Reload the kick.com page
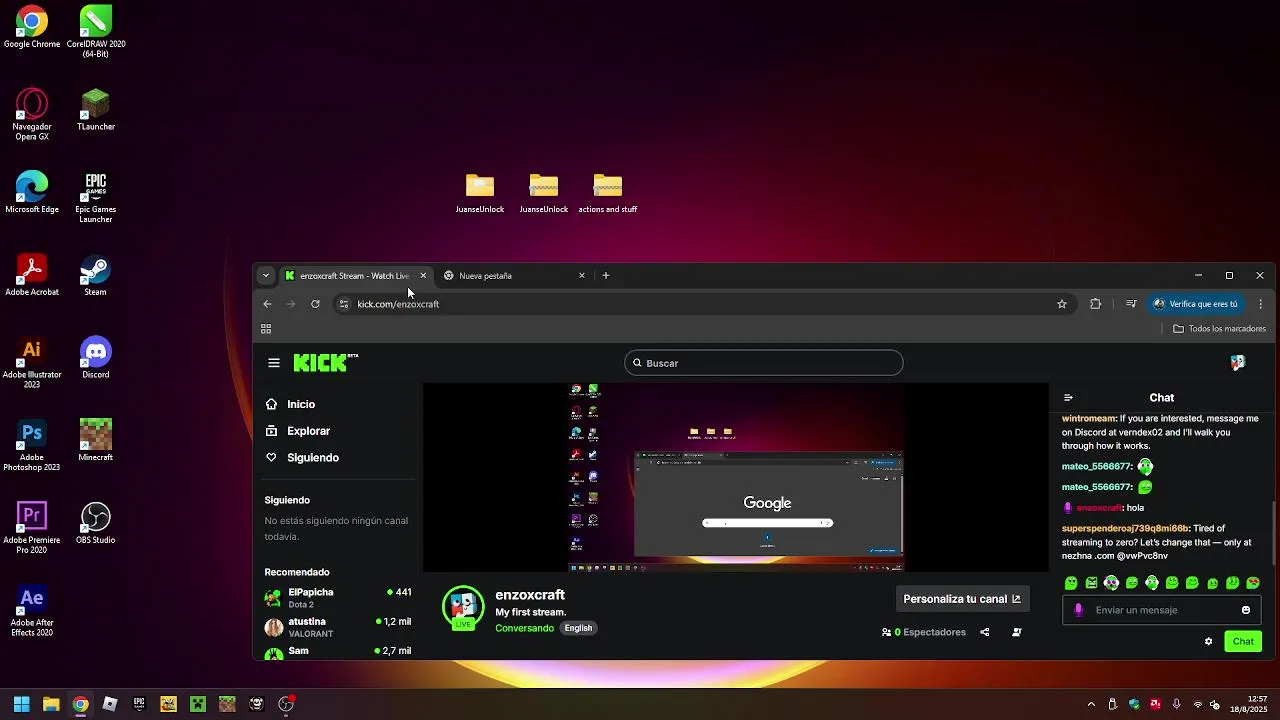This screenshot has height=720, width=1280. [315, 304]
